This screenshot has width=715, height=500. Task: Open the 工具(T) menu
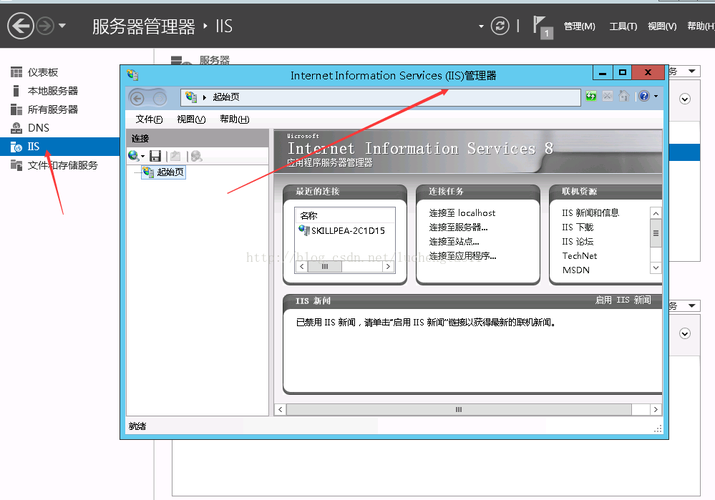[623, 26]
